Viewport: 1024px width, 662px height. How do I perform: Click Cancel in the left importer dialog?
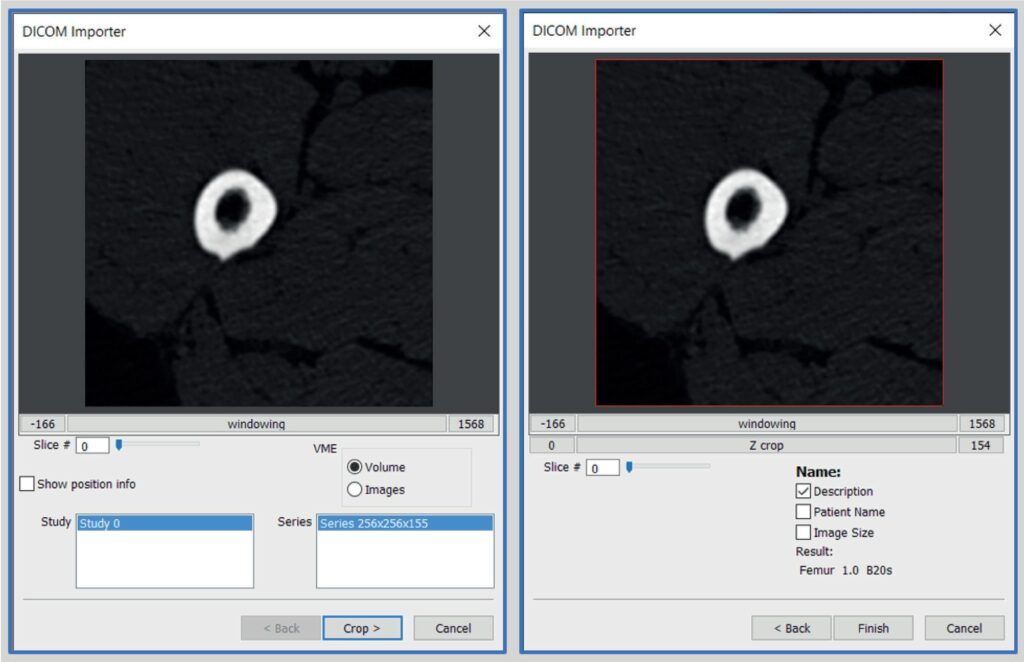pos(453,628)
